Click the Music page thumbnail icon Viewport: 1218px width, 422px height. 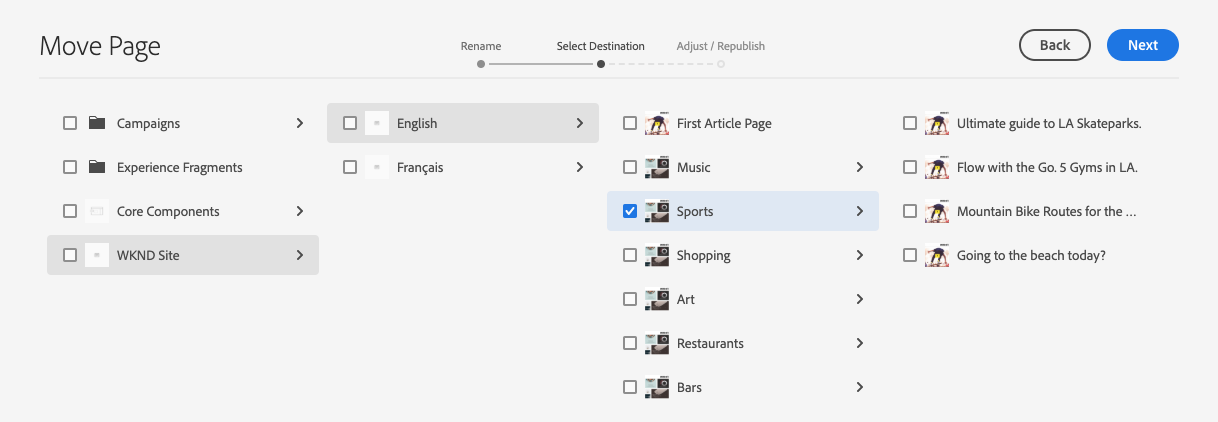pos(657,168)
